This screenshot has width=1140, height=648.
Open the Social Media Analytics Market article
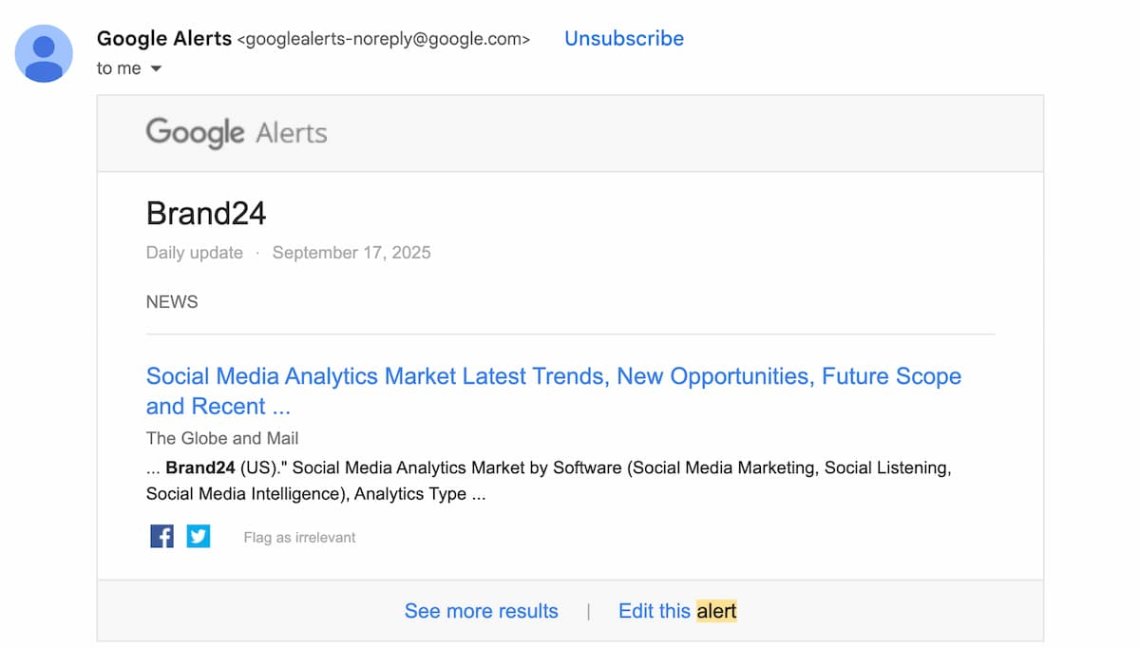553,377
